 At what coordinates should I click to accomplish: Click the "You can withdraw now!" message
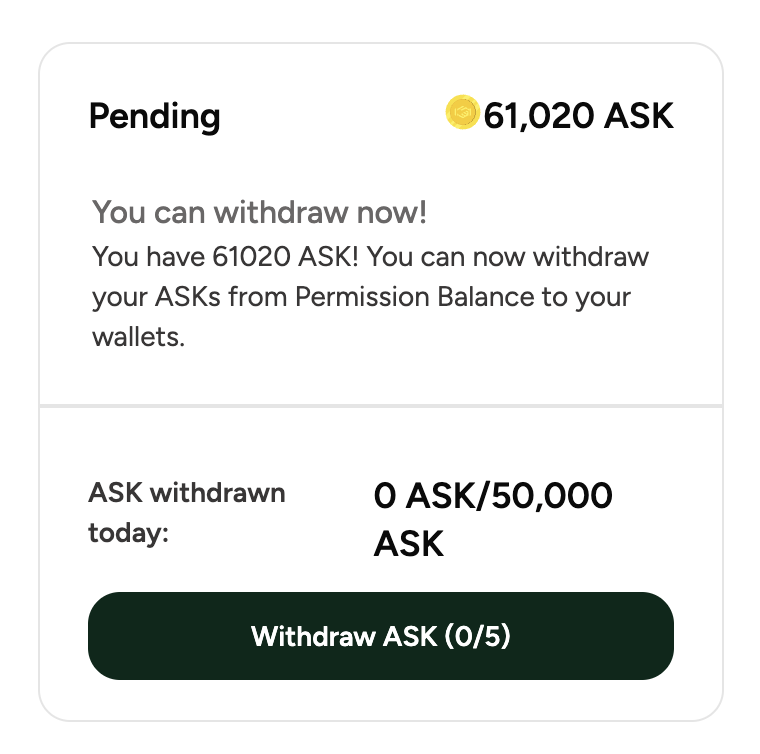[x=260, y=212]
